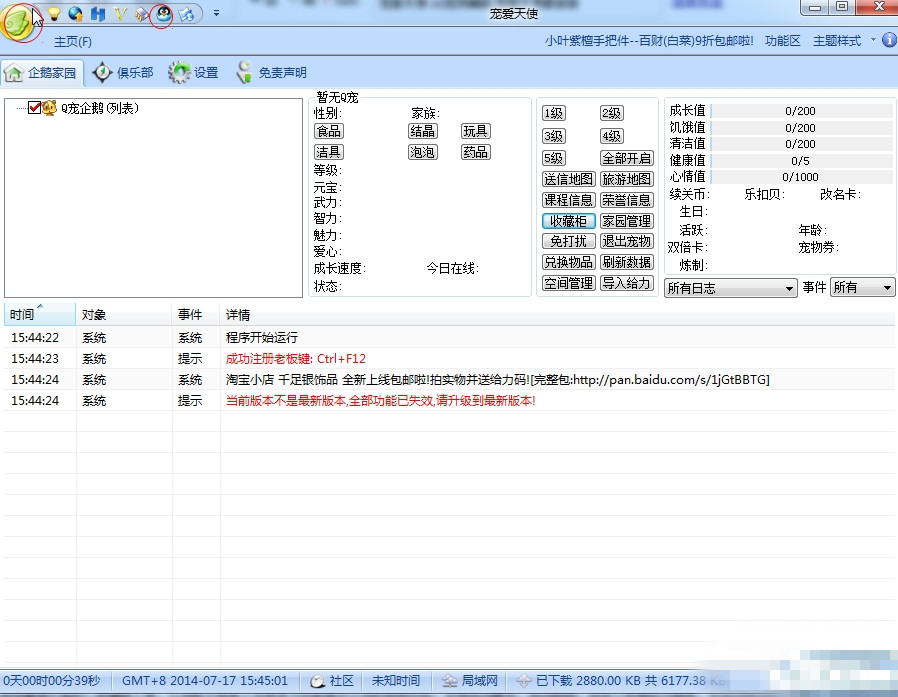This screenshot has height=697, width=898.
Task: Open the 所有日志 log filter dropdown
Action: point(731,288)
